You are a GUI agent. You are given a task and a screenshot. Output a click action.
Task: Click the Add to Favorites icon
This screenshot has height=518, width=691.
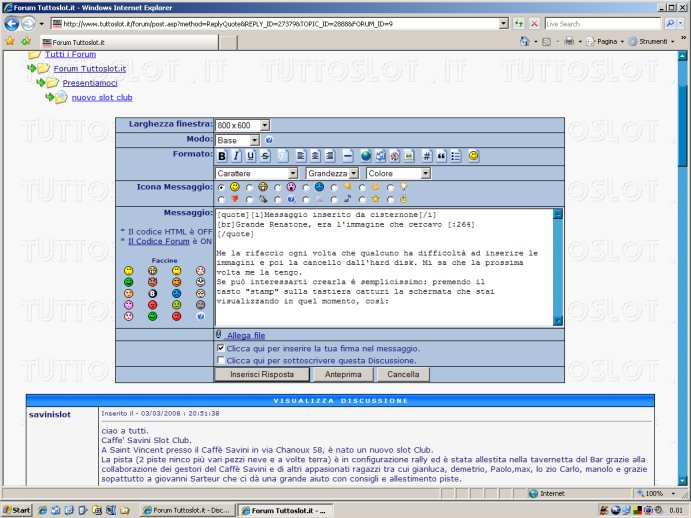(x=26, y=41)
